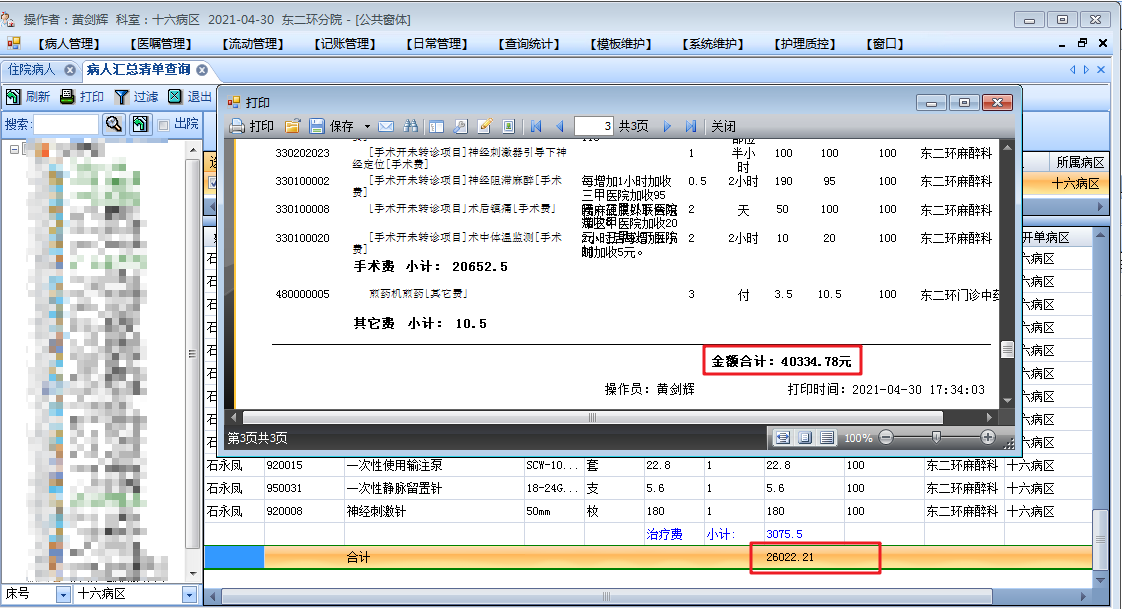Open the 记账管理 menu
This screenshot has height=609, width=1122.
point(345,44)
